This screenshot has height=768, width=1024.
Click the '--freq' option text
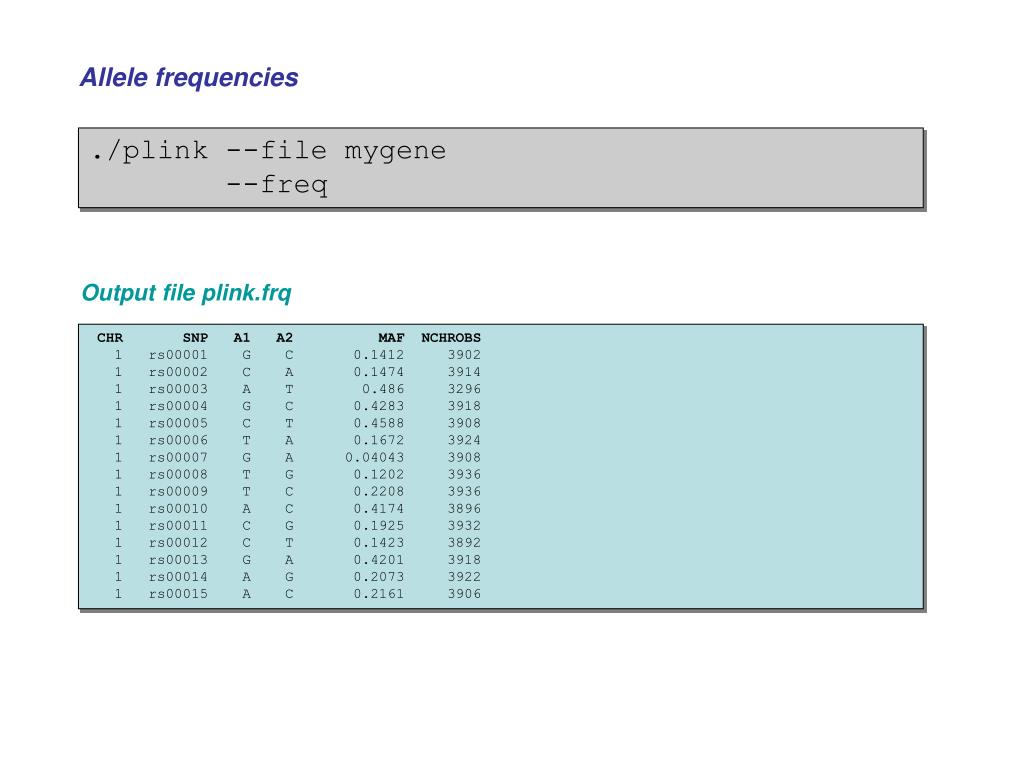277,185
